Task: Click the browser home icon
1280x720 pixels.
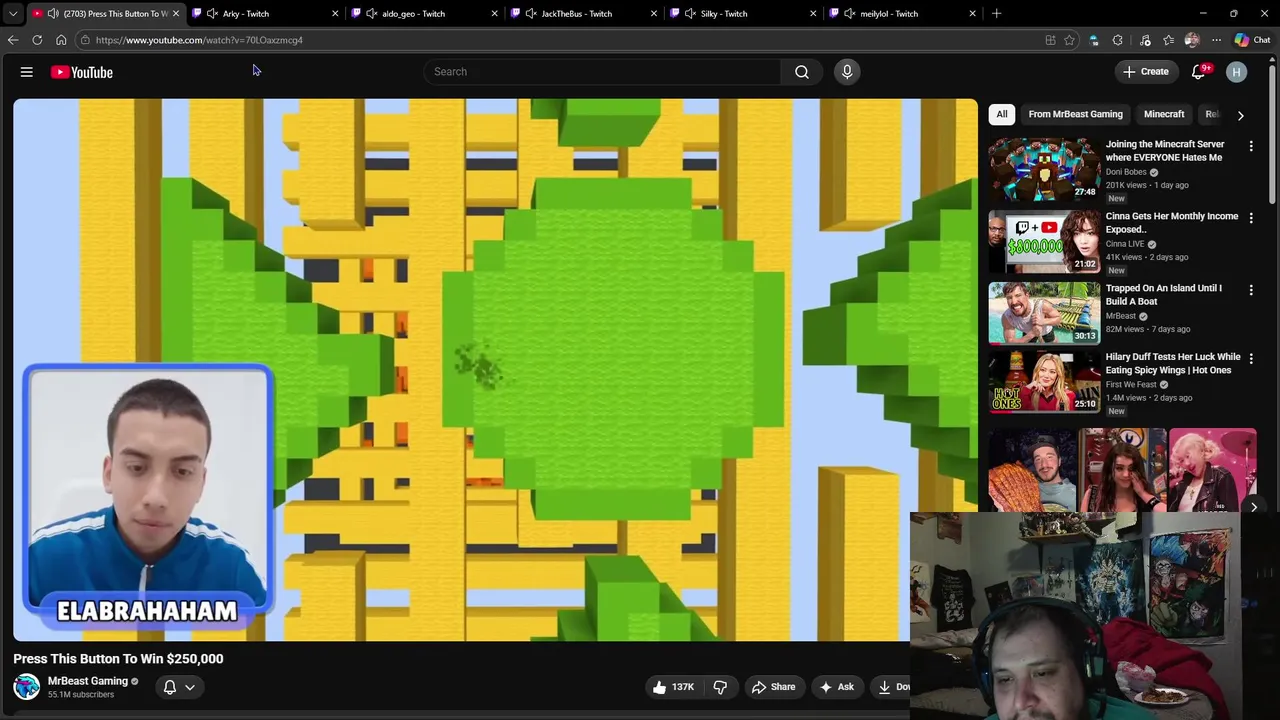Action: (x=61, y=40)
